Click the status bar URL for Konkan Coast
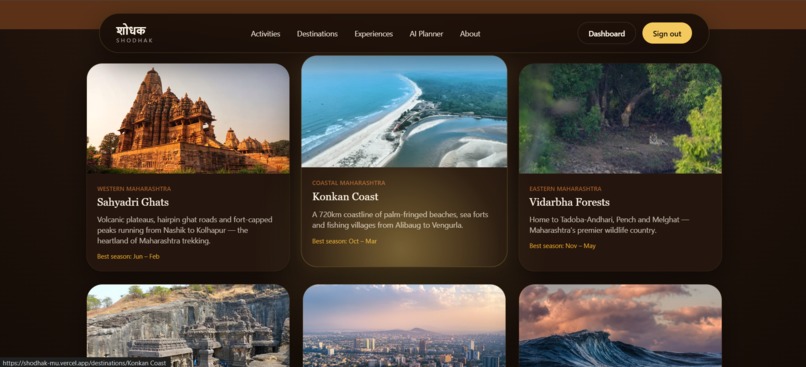 coord(85,363)
